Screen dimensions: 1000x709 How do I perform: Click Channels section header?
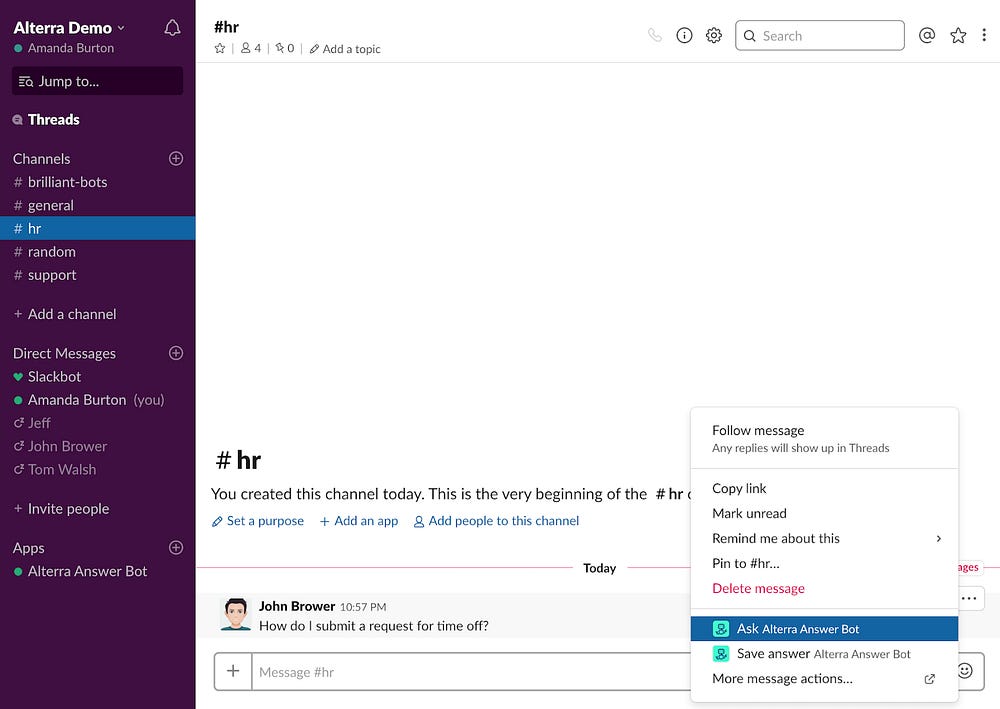coord(41,158)
